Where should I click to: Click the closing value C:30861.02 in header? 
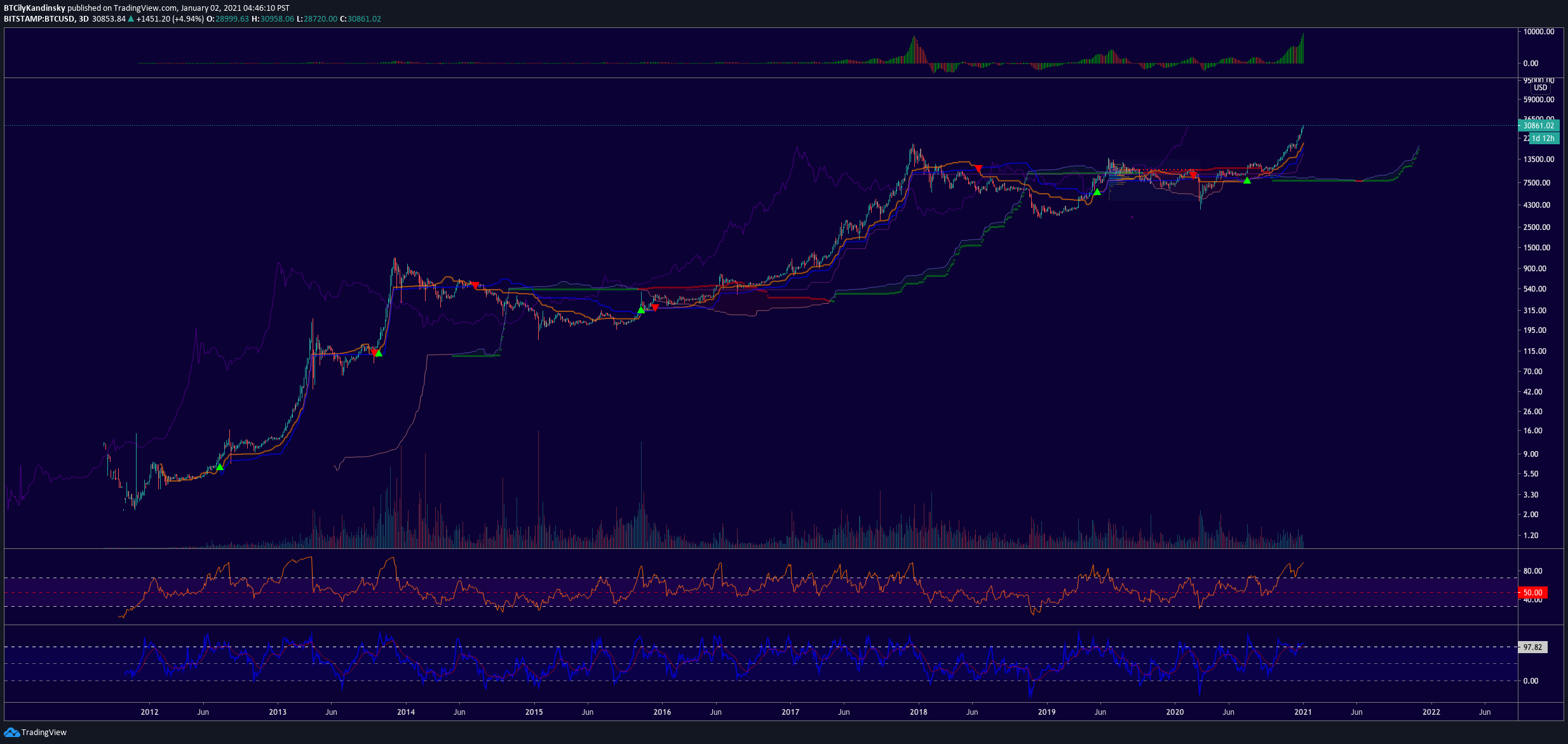point(360,19)
